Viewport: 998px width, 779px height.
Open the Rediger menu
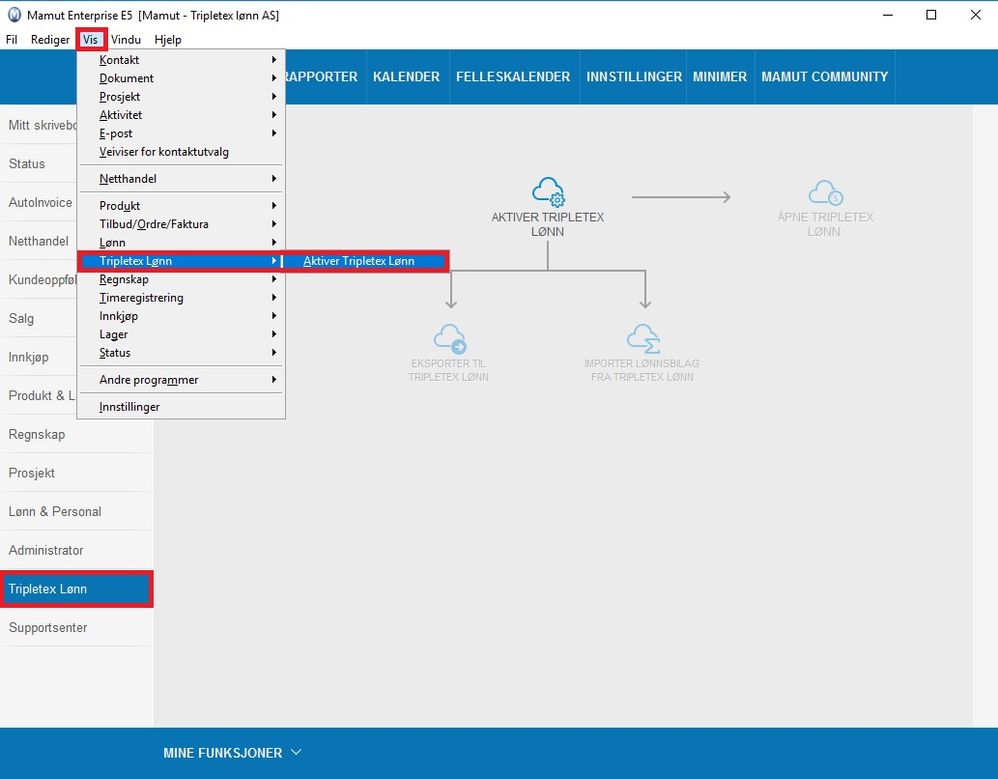(x=50, y=39)
